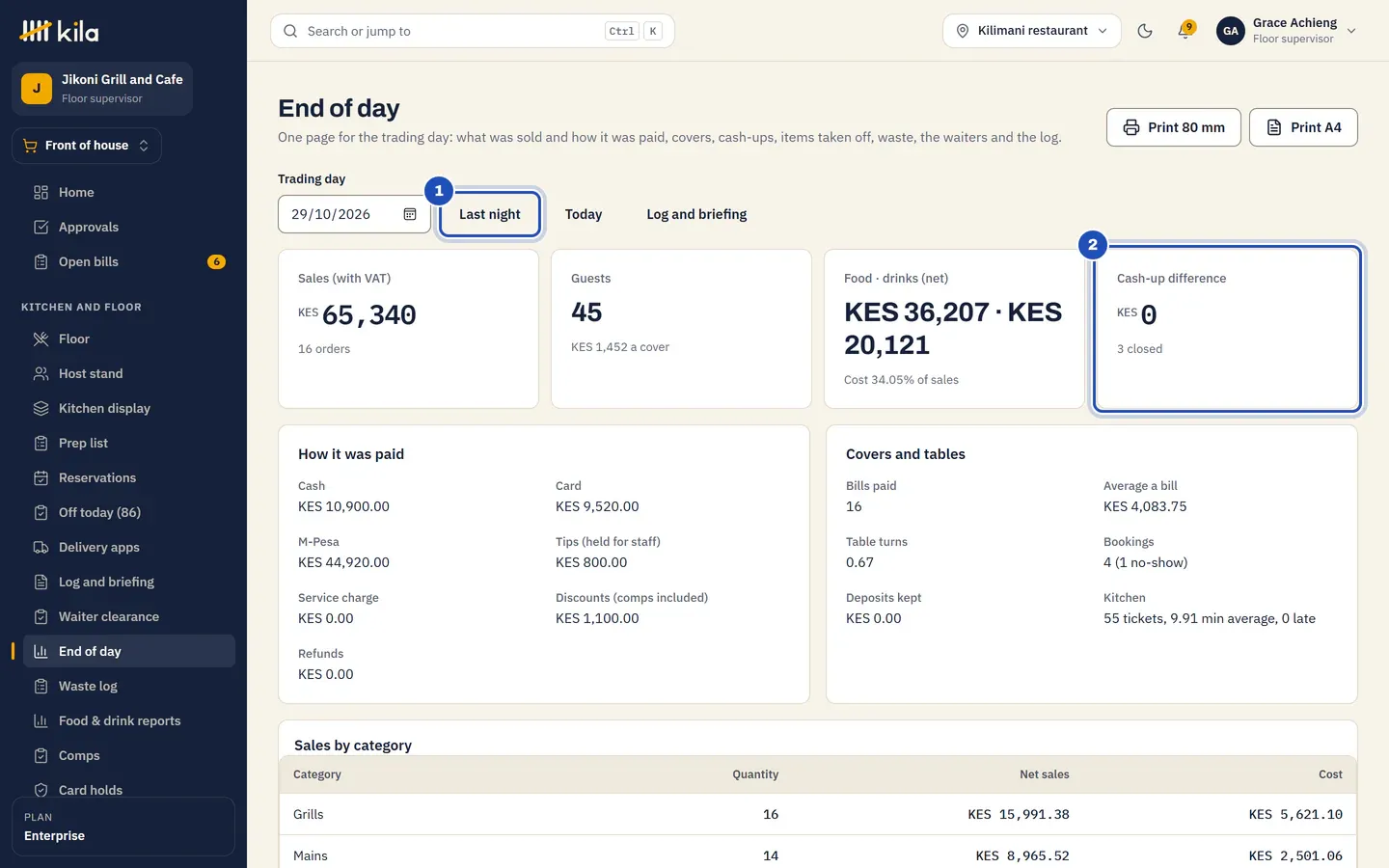Image resolution: width=1389 pixels, height=868 pixels.
Task: Click the M-Pesa amount KES 44,920.00
Action: coord(343,562)
